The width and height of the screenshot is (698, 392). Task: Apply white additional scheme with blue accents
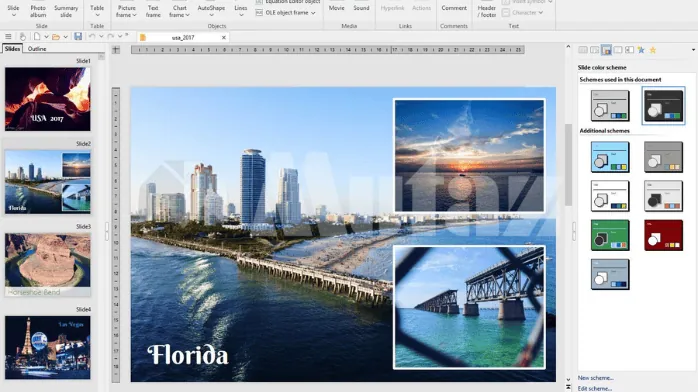610,196
